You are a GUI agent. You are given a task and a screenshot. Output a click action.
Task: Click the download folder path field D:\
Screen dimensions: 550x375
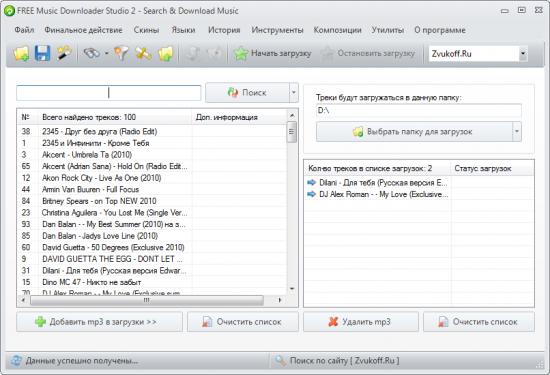click(x=418, y=111)
